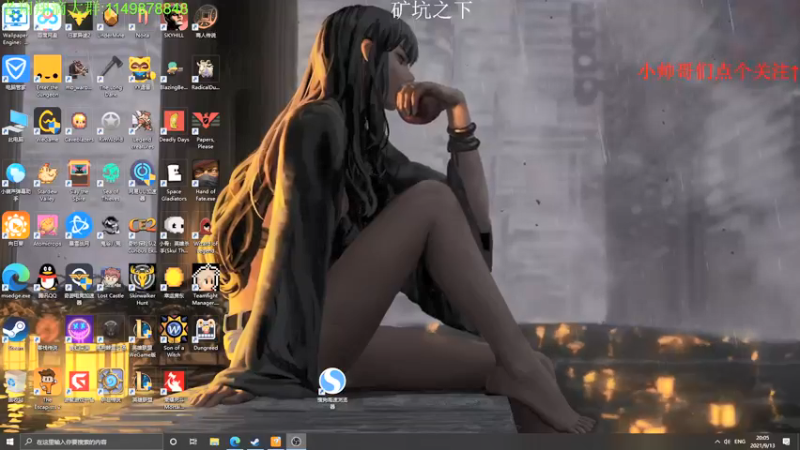Viewport: 800px width, 450px height.
Task: Open the Baidu Netdisk cloud shortcut
Action: [x=47, y=20]
